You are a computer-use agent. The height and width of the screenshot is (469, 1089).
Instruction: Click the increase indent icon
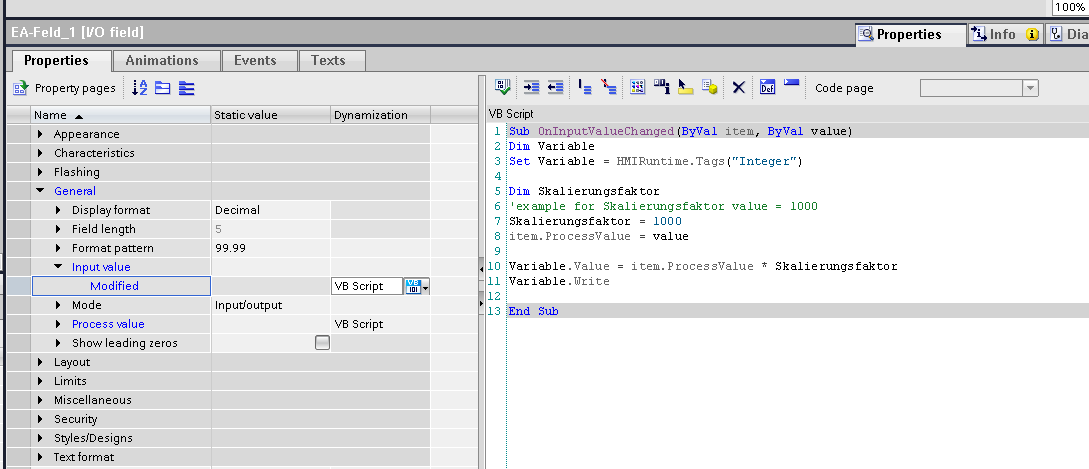tap(531, 88)
